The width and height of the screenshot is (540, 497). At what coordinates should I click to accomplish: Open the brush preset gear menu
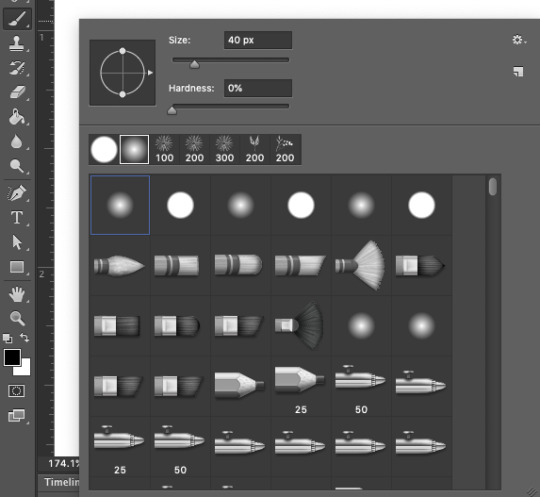tap(519, 40)
